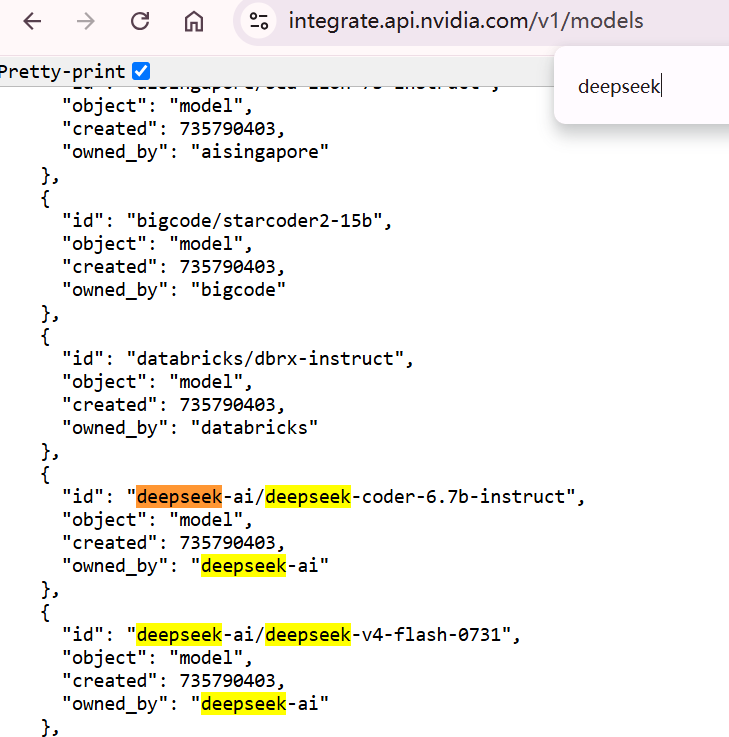This screenshot has height=737, width=729.
Task: Click in the find box containing deepseek
Action: (x=619, y=86)
